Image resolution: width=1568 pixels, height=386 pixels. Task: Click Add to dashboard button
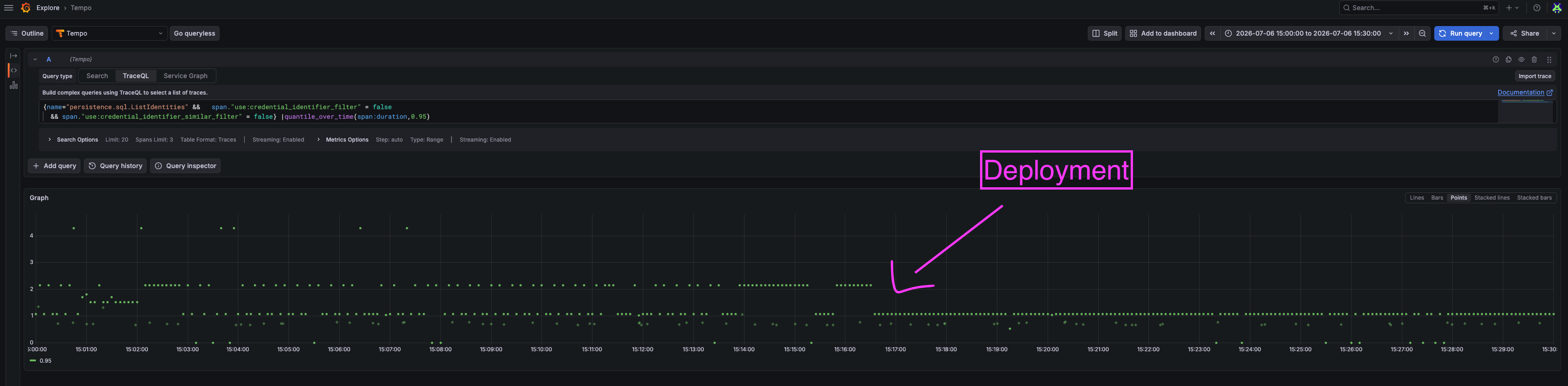pos(1163,33)
